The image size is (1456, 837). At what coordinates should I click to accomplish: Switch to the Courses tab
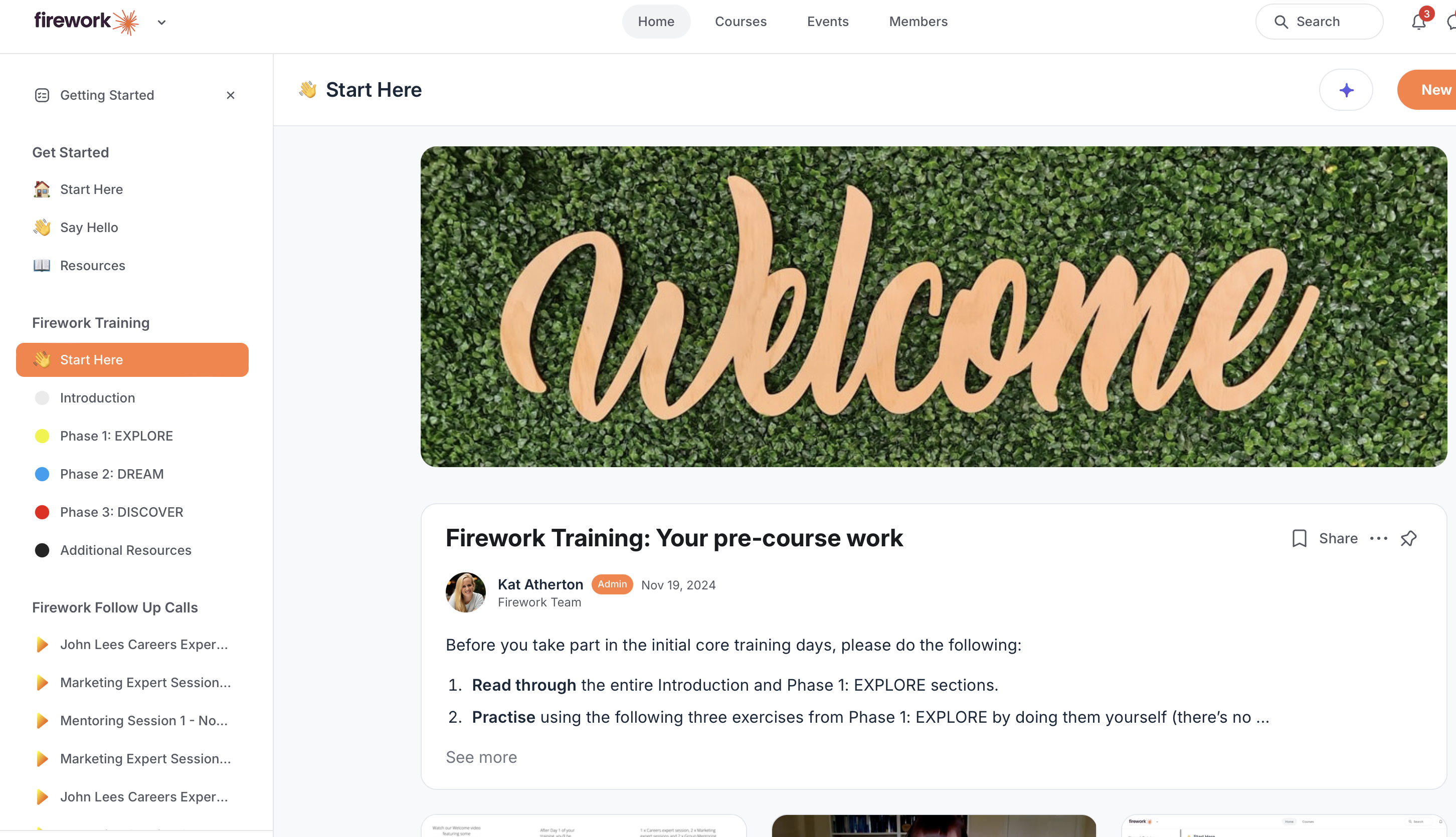pos(741,22)
